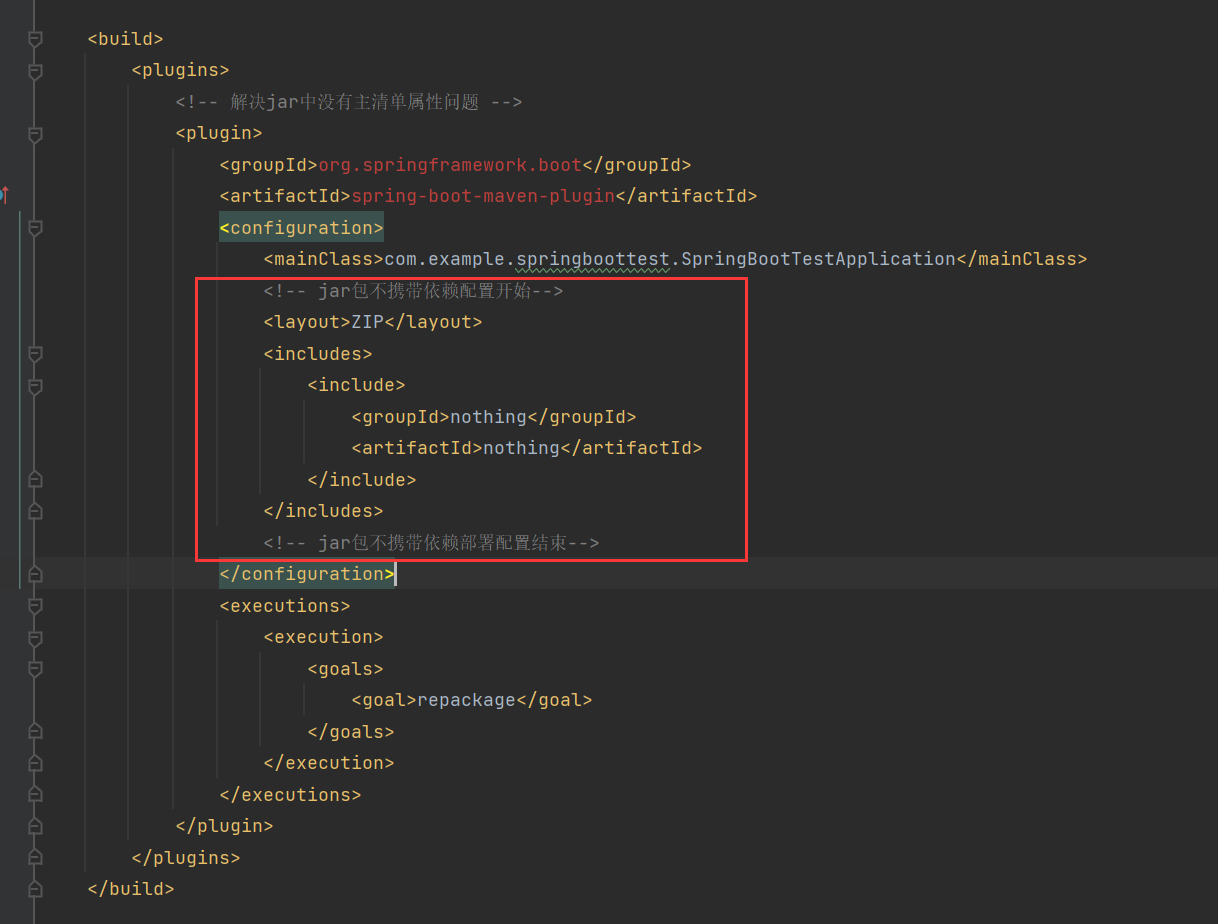Click the </goals> closing tag text
This screenshot has height=924, width=1218.
point(351,732)
